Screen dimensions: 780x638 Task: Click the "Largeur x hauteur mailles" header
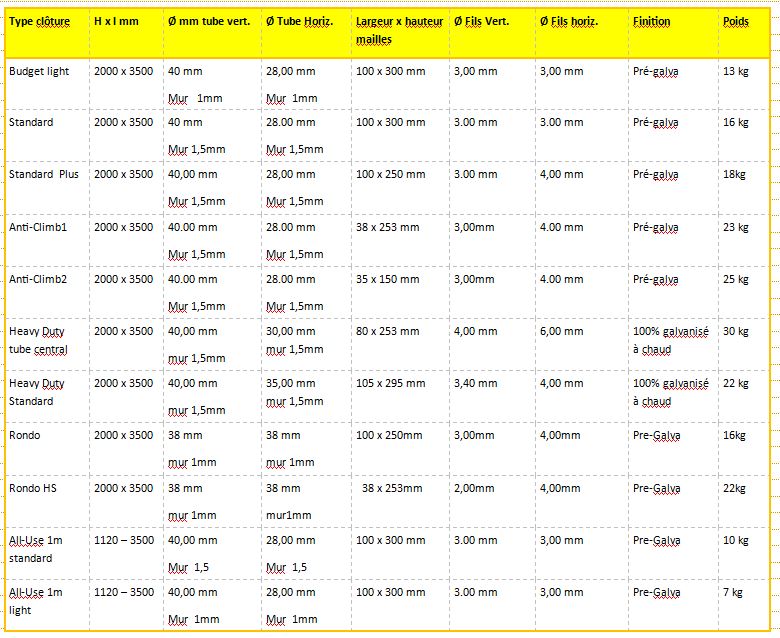[399, 30]
